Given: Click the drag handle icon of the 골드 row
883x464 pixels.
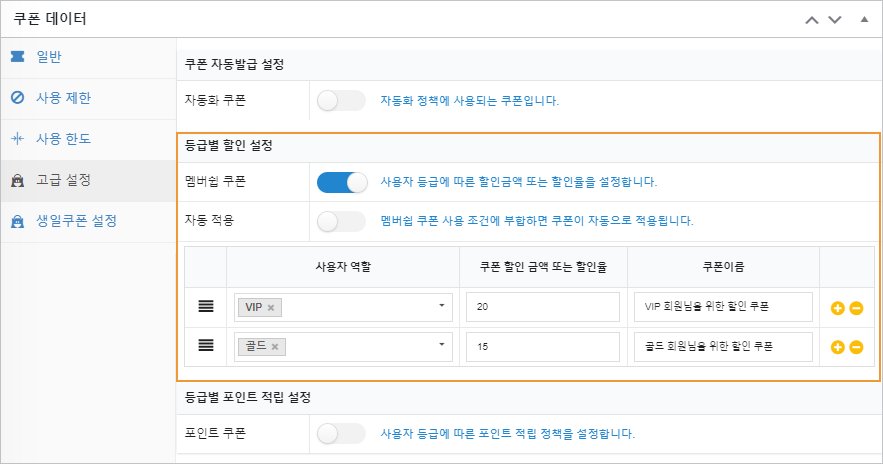Looking at the screenshot, I should click(x=206, y=345).
